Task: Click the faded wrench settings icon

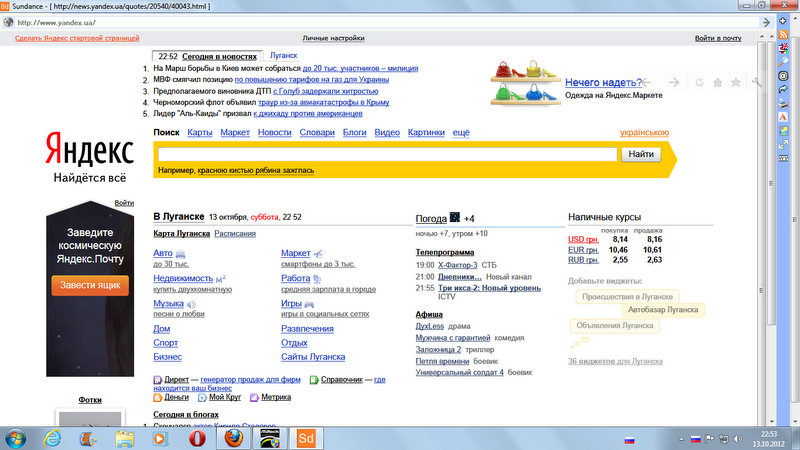Action: click(756, 82)
